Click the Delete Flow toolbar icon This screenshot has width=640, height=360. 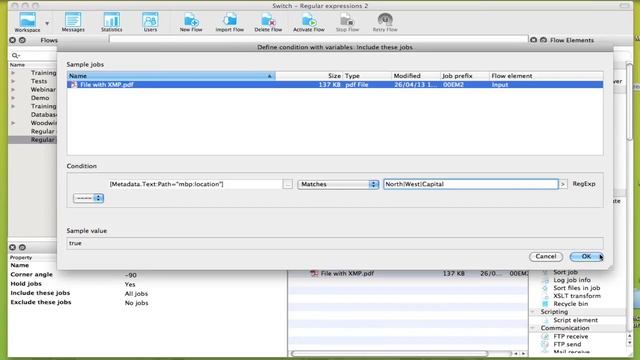[x=268, y=22]
